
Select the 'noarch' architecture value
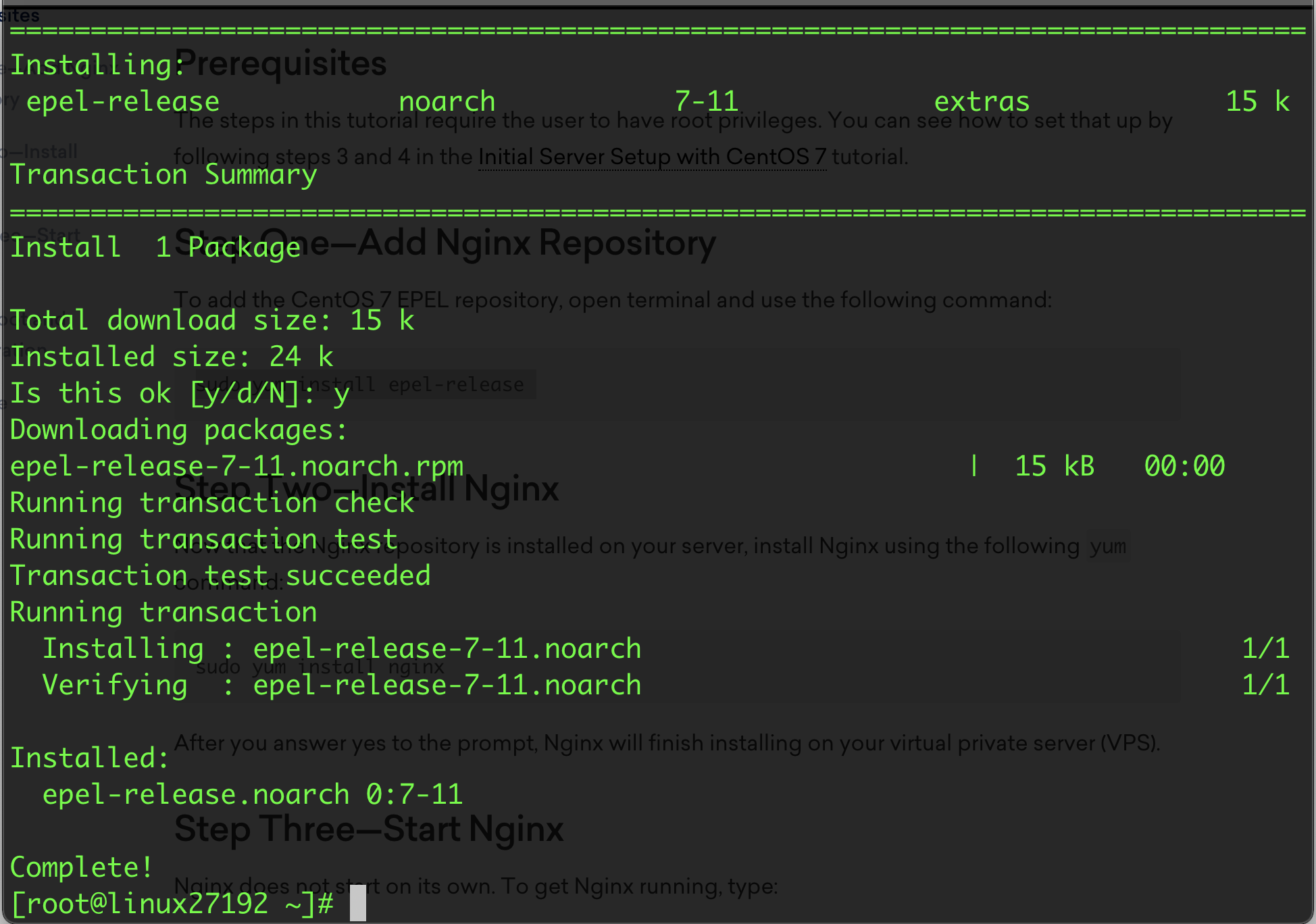pos(447,101)
